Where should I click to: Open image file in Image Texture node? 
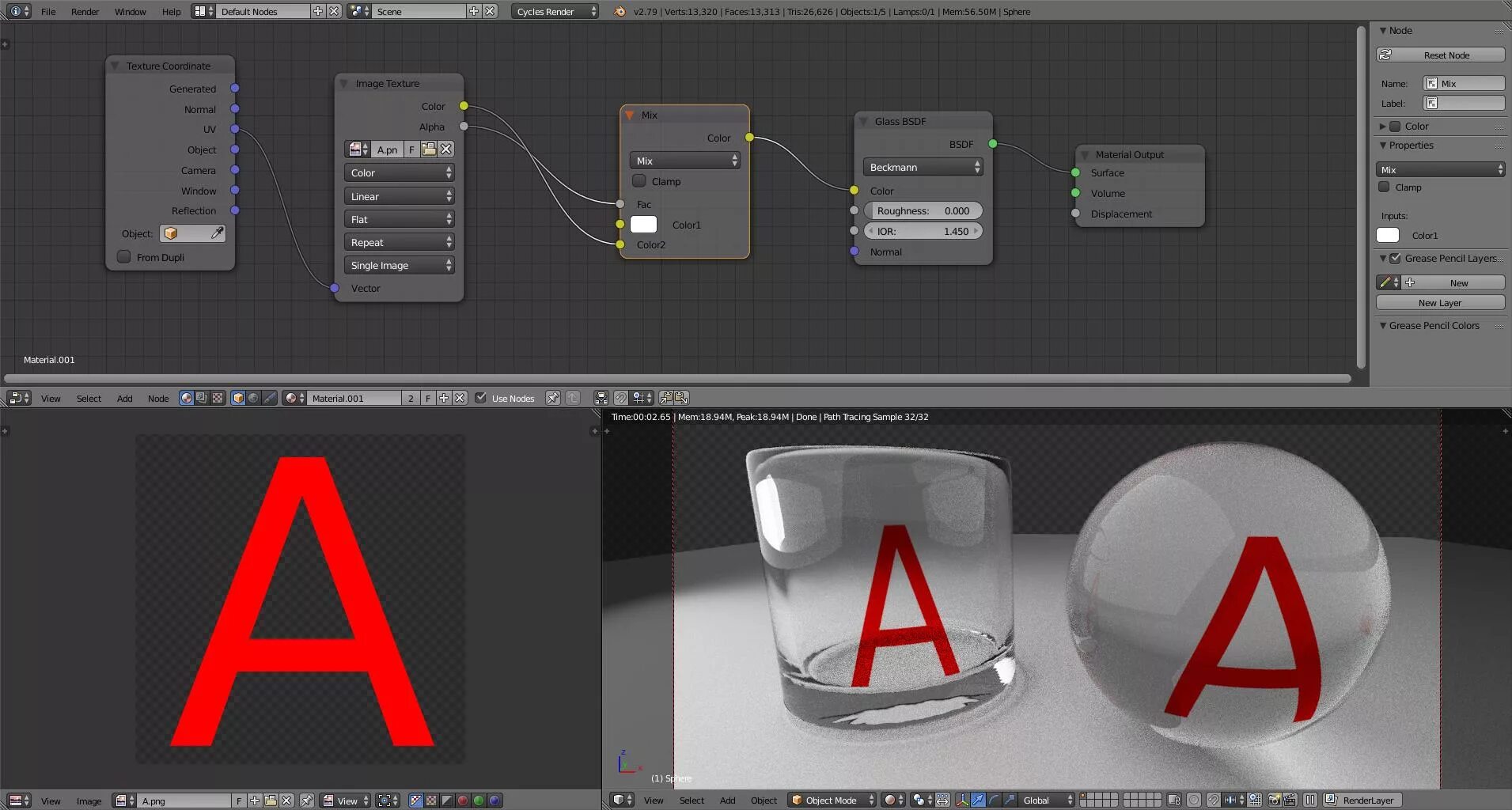[429, 150]
